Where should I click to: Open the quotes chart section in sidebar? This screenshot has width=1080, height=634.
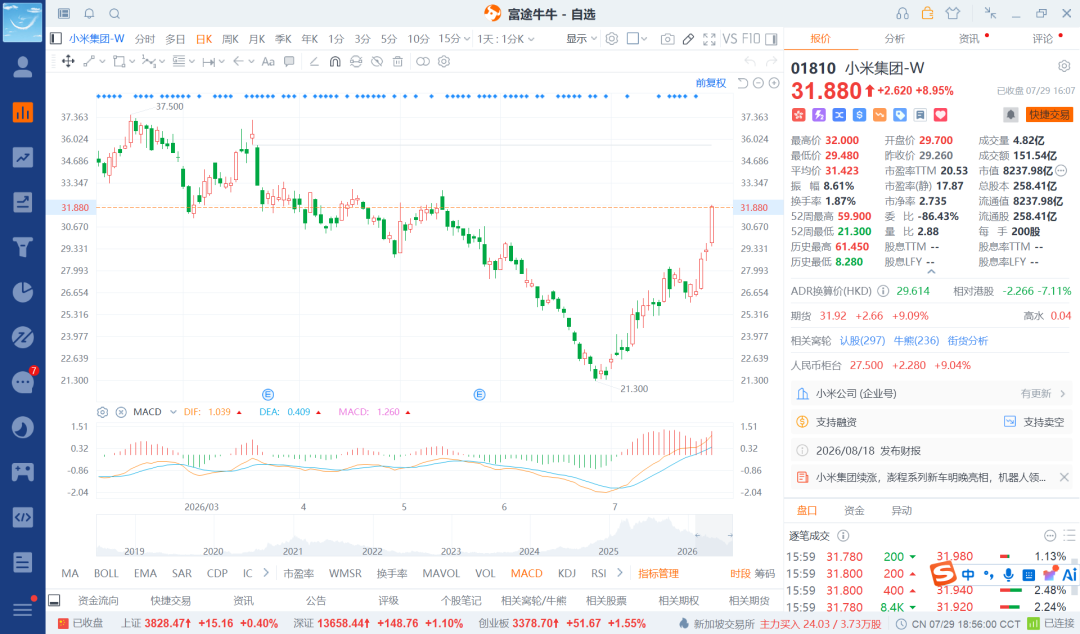[23, 112]
